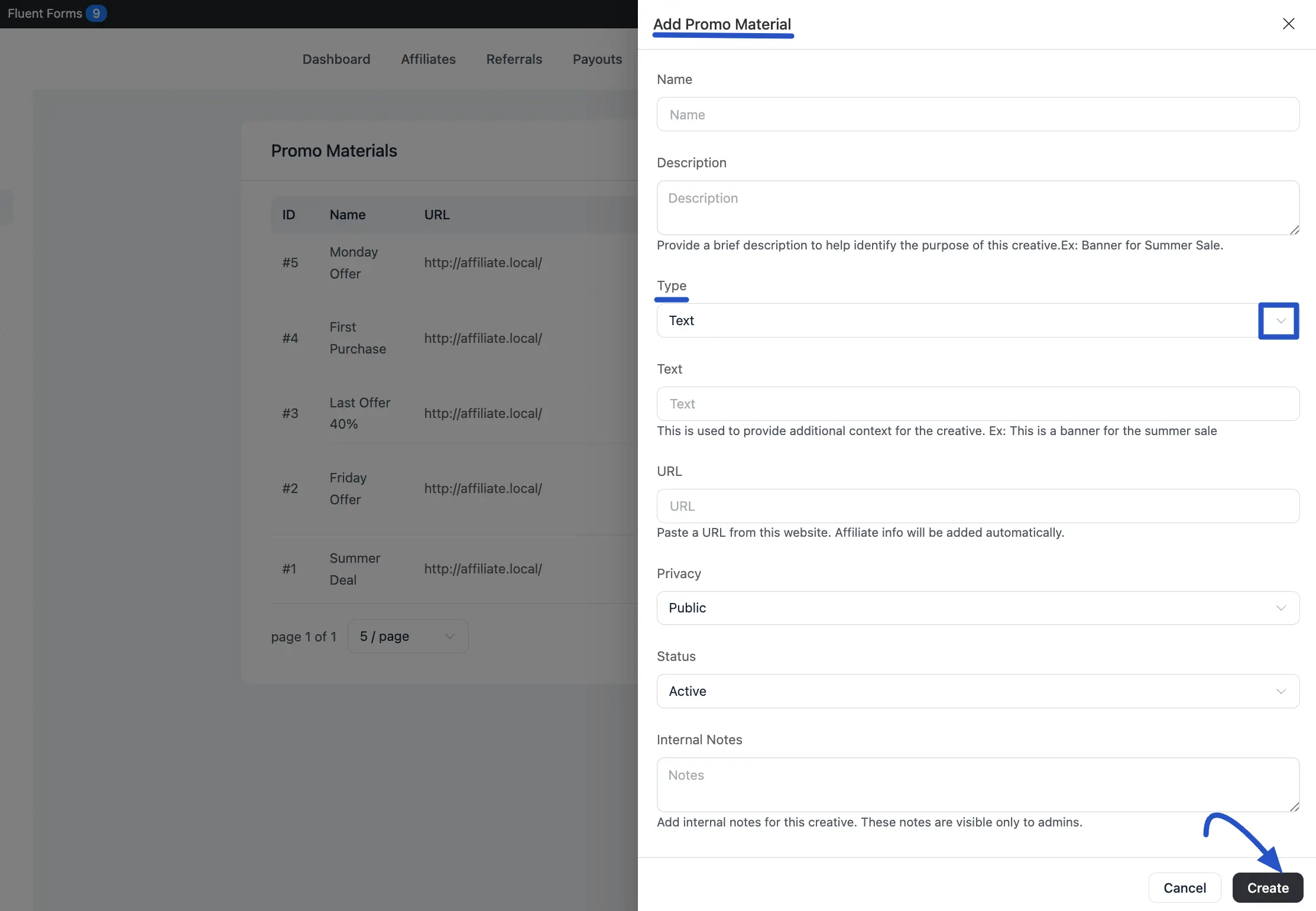1316x911 pixels.
Task: Focus the URL input field
Action: pos(977,506)
